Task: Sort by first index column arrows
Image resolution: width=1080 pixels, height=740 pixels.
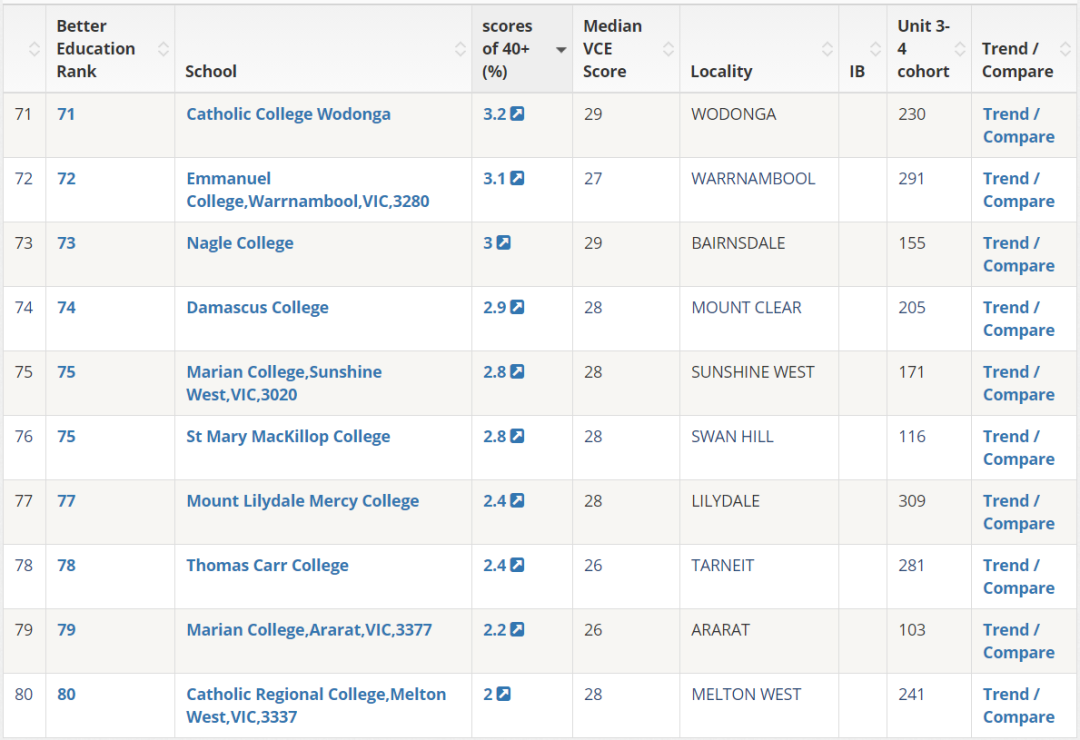Action: point(34,49)
